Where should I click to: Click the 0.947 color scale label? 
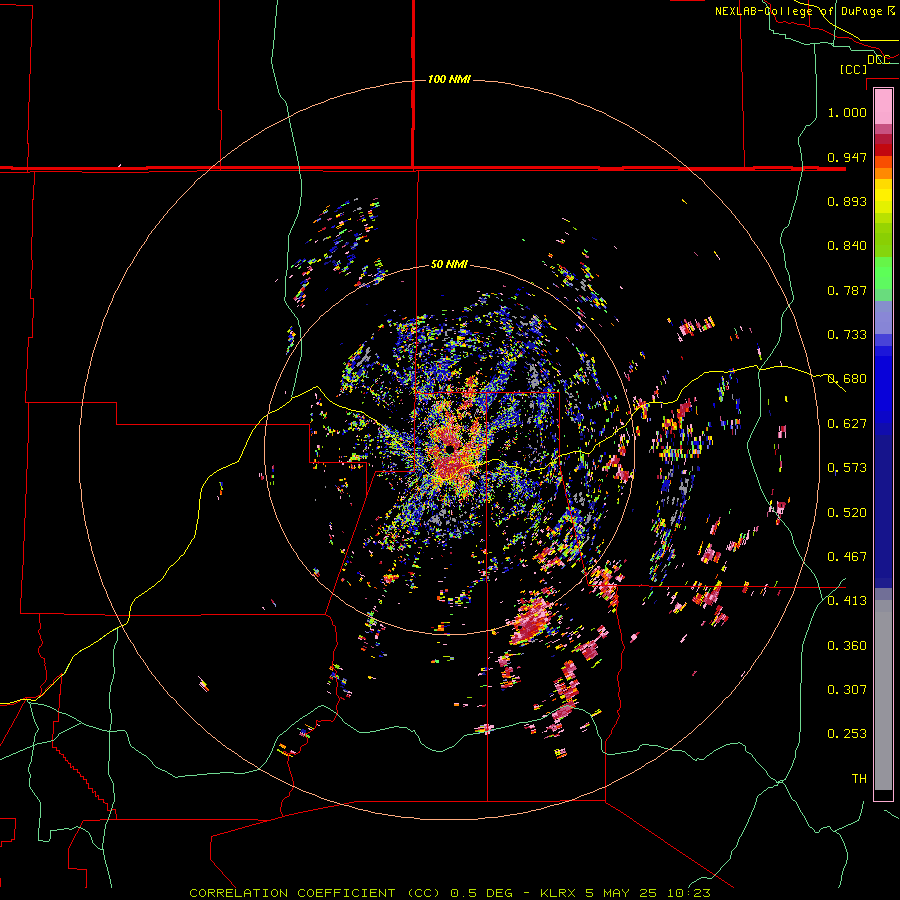[847, 157]
